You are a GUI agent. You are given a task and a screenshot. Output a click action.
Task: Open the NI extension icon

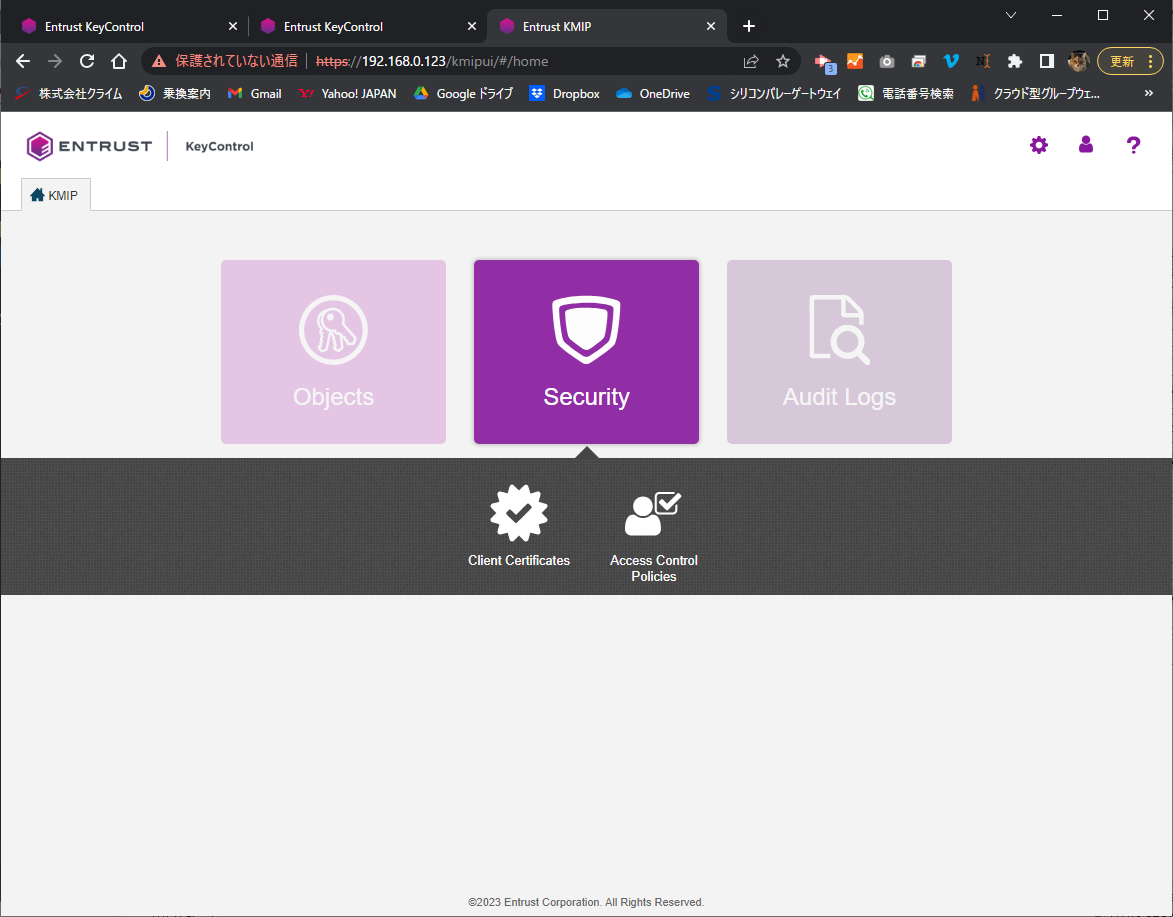point(983,61)
